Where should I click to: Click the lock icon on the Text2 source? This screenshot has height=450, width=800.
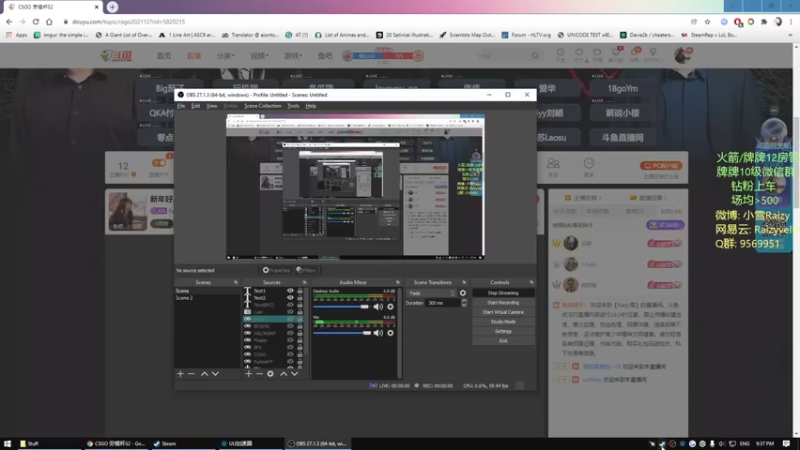coord(300,298)
